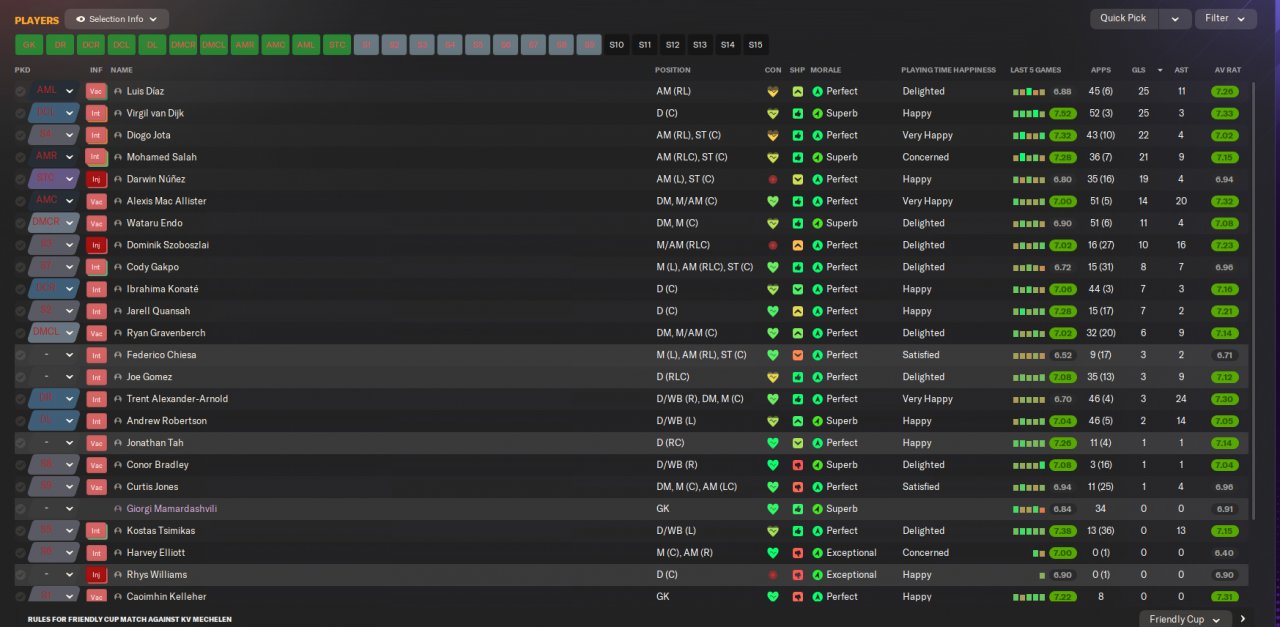Click the condition icon for Trent Alexander-Arnold
The image size is (1280, 627).
click(772, 399)
